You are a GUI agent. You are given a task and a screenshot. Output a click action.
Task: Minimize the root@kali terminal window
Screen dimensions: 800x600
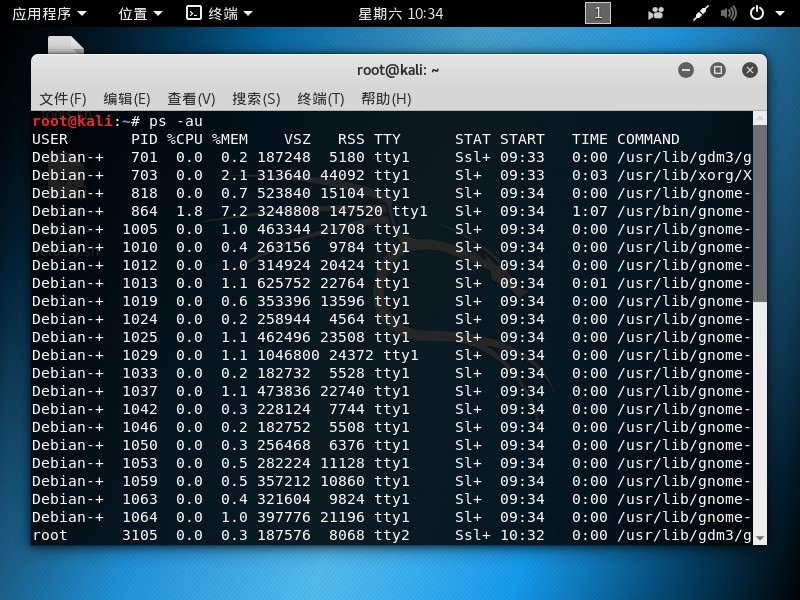[686, 70]
